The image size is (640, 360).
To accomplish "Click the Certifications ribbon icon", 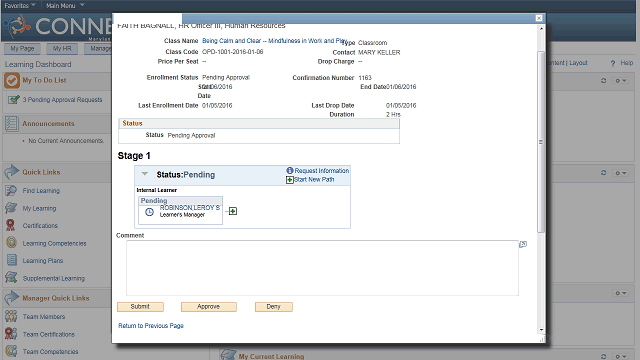I will (x=11, y=225).
